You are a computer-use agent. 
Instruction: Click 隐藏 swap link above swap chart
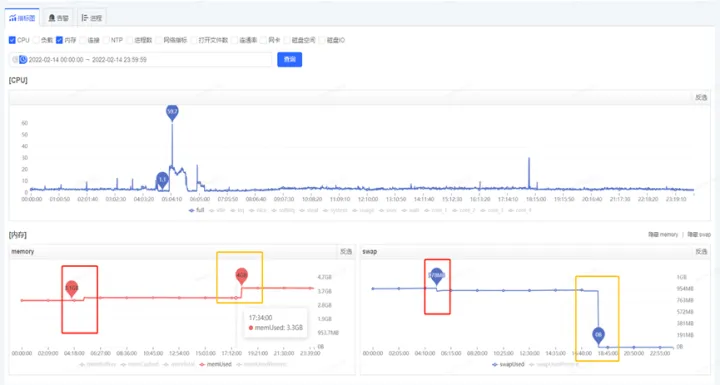coord(699,235)
